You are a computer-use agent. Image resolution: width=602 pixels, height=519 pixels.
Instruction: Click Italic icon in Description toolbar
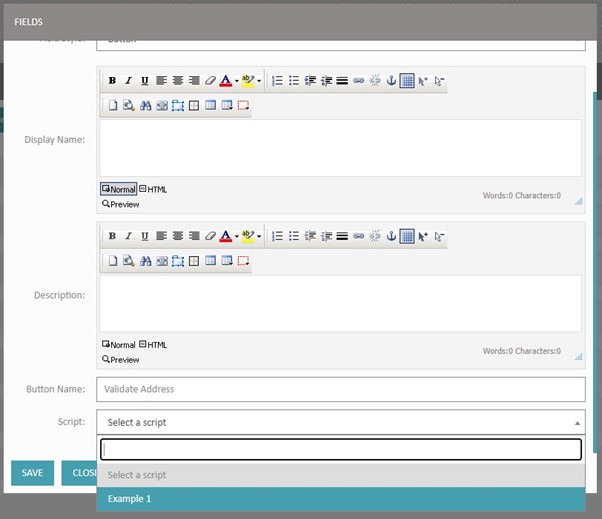(x=128, y=237)
